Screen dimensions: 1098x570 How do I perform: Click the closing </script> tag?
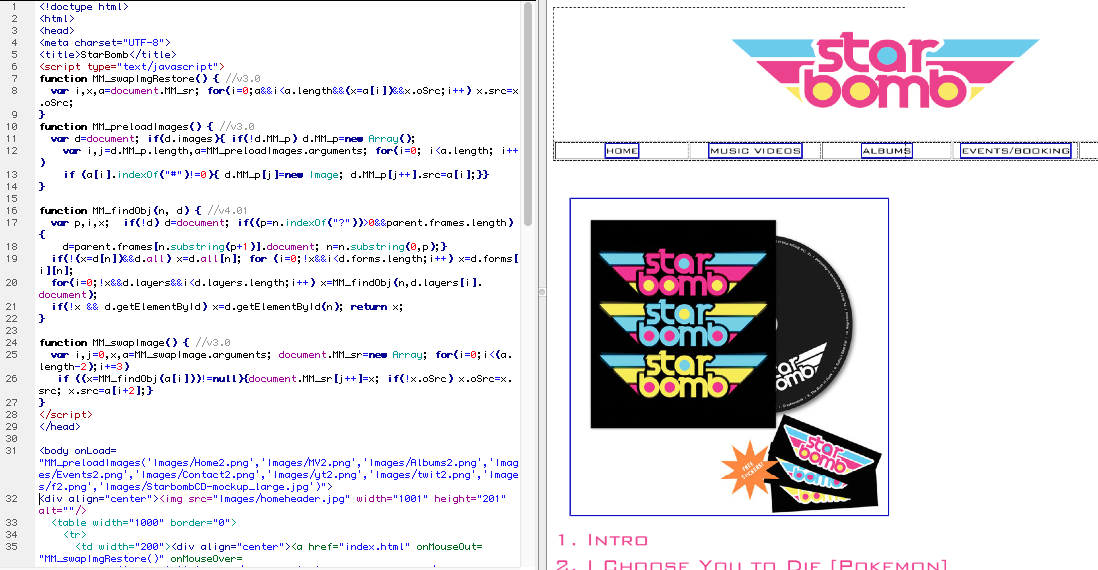[x=66, y=414]
